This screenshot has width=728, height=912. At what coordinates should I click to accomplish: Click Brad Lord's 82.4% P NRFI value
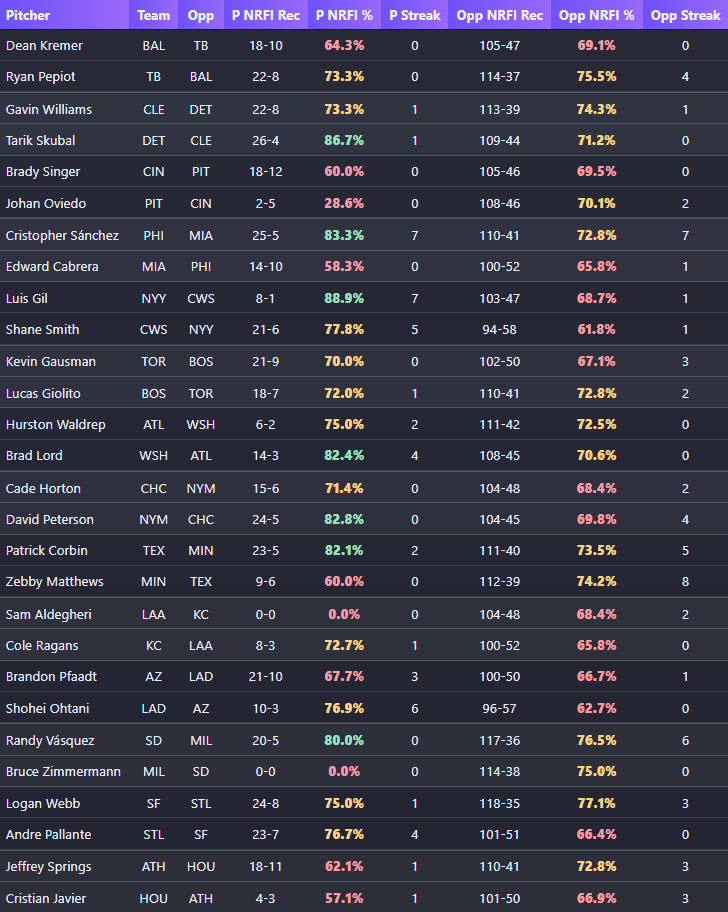point(344,455)
